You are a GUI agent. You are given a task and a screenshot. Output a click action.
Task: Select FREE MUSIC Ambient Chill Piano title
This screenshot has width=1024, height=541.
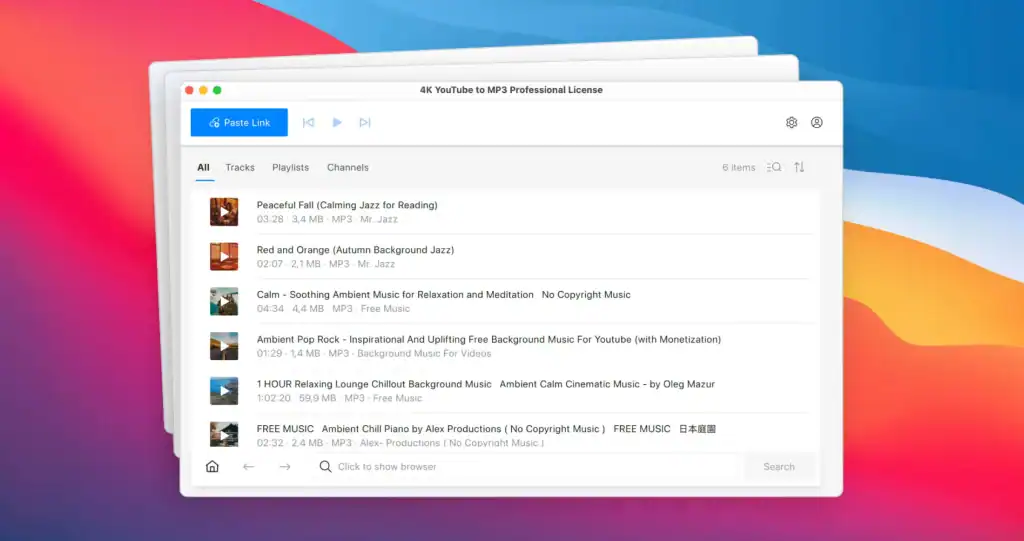click(487, 429)
